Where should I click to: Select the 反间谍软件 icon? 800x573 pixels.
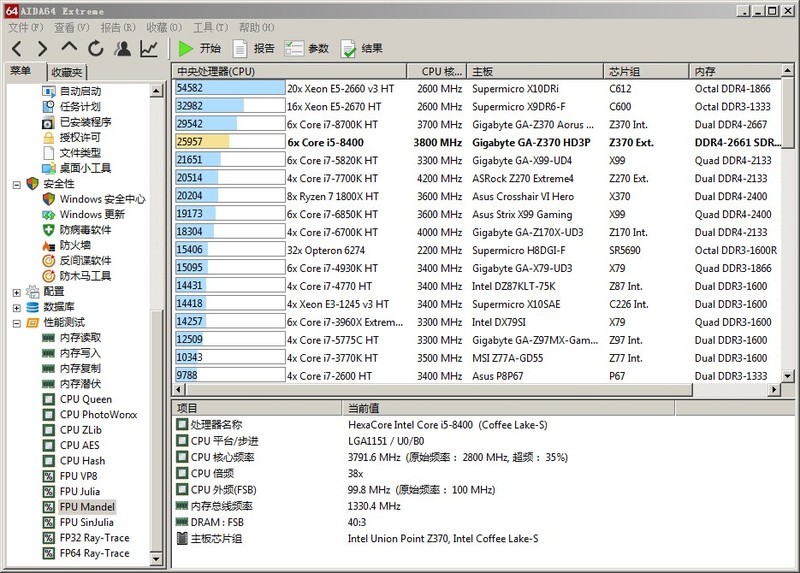(x=48, y=261)
